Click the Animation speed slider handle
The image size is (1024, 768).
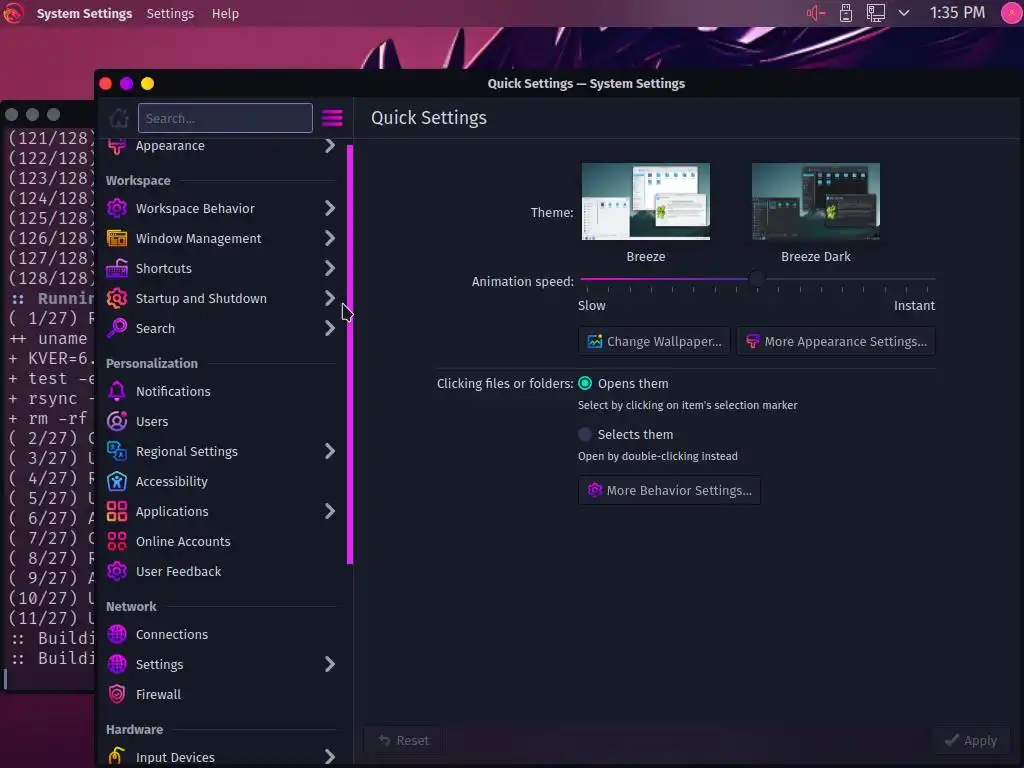tap(756, 280)
